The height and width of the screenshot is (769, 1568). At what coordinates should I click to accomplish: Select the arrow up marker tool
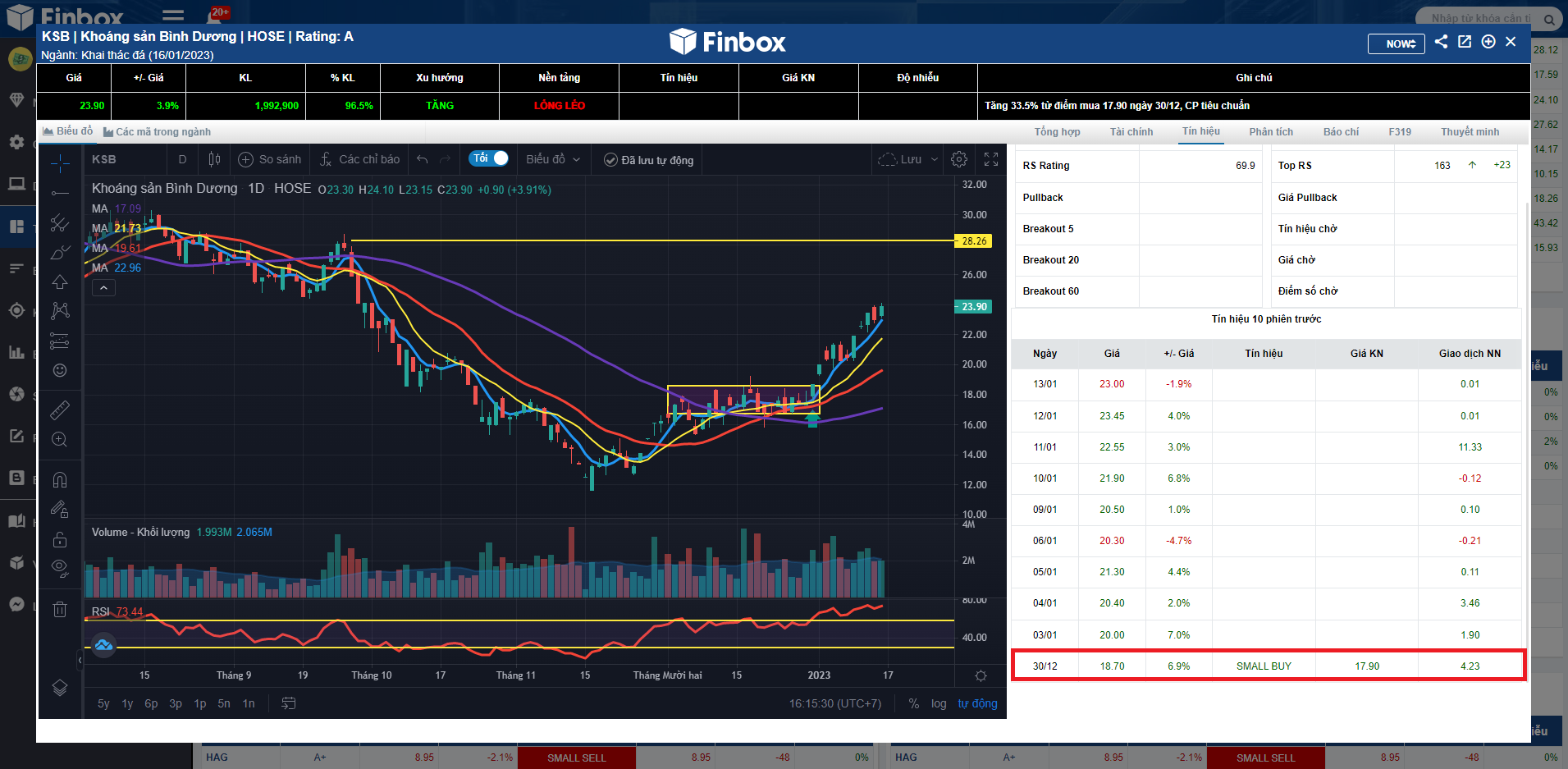coord(60,282)
